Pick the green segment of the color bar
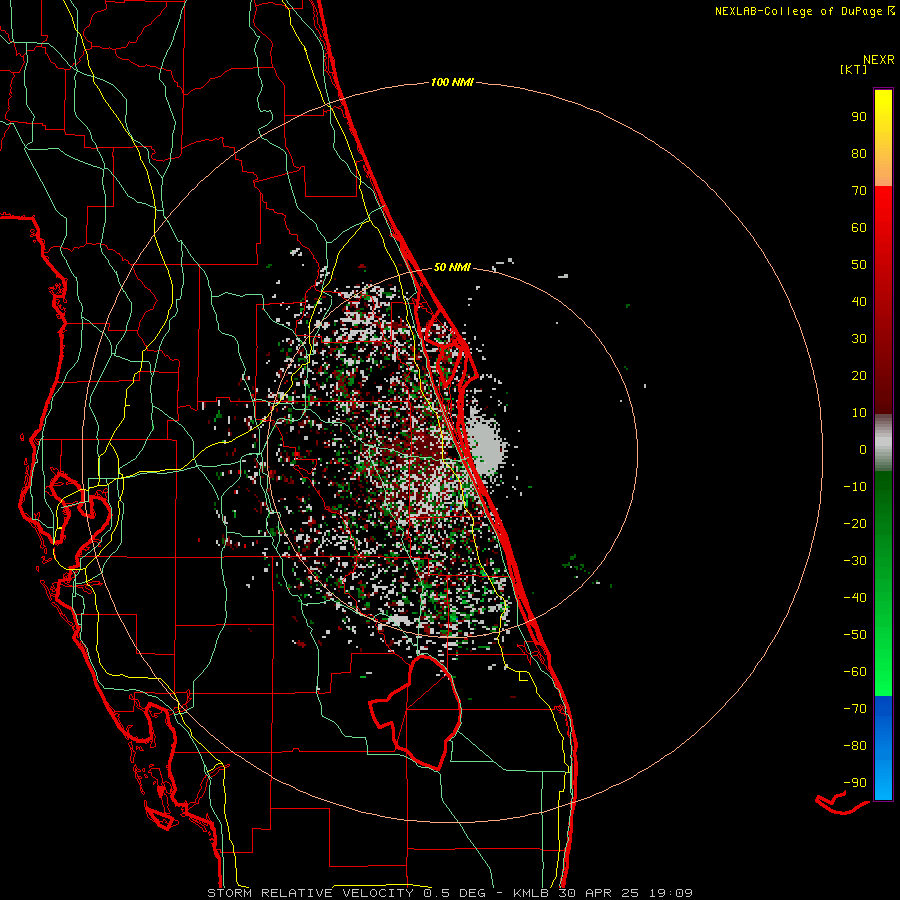 [x=883, y=583]
